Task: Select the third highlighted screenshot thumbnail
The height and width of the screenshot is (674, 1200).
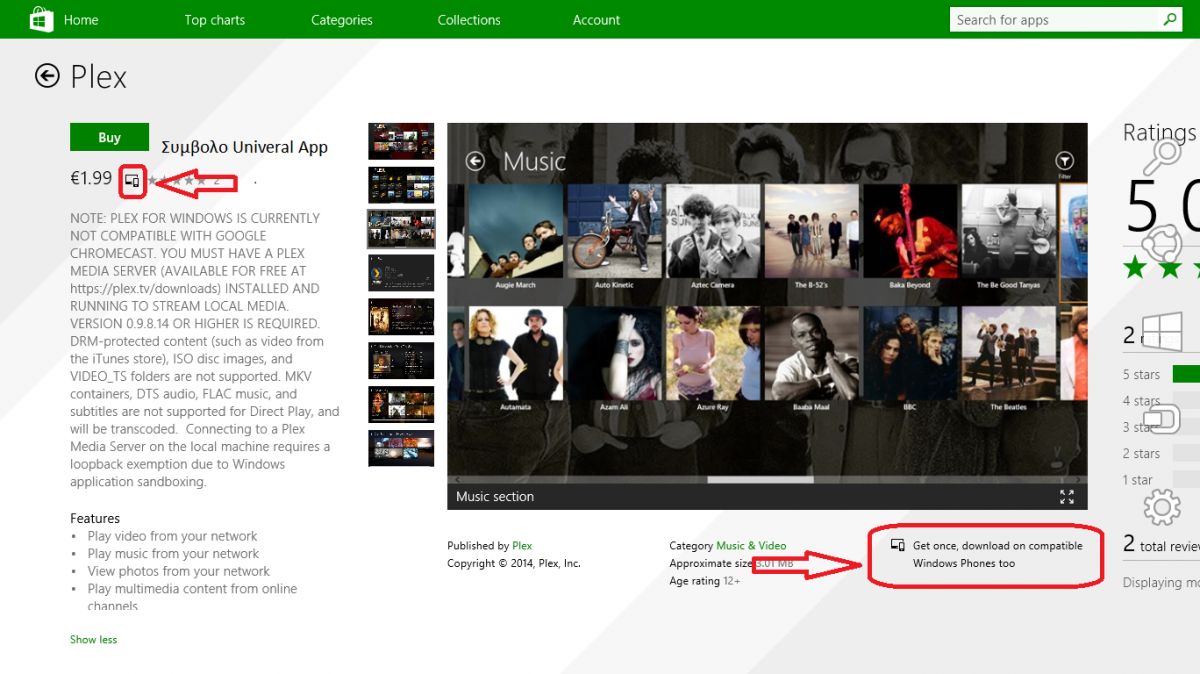Action: pos(401,229)
